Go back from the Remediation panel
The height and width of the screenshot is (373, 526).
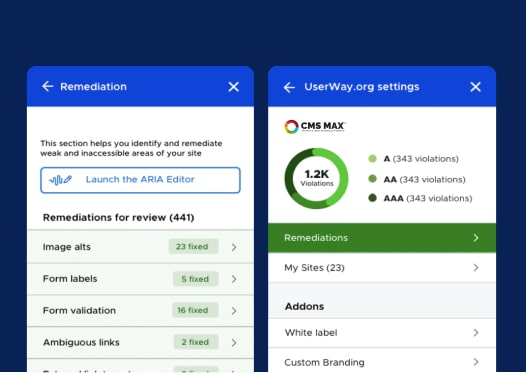[48, 87]
